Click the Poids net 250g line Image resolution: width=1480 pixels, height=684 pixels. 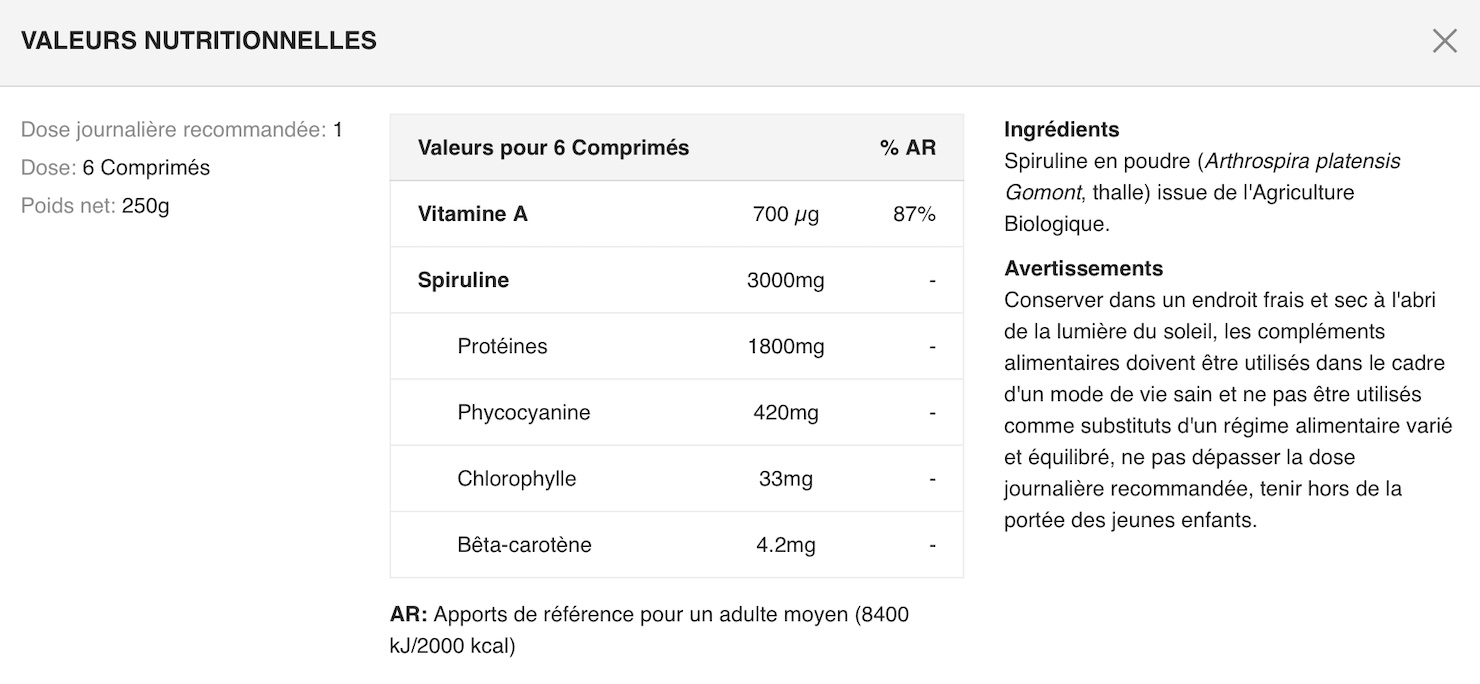click(x=95, y=206)
